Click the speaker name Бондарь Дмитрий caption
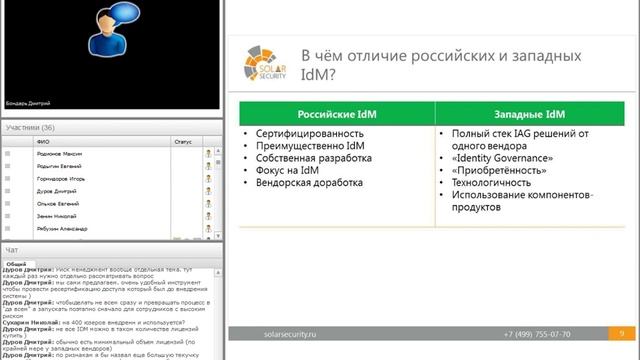 [28, 103]
